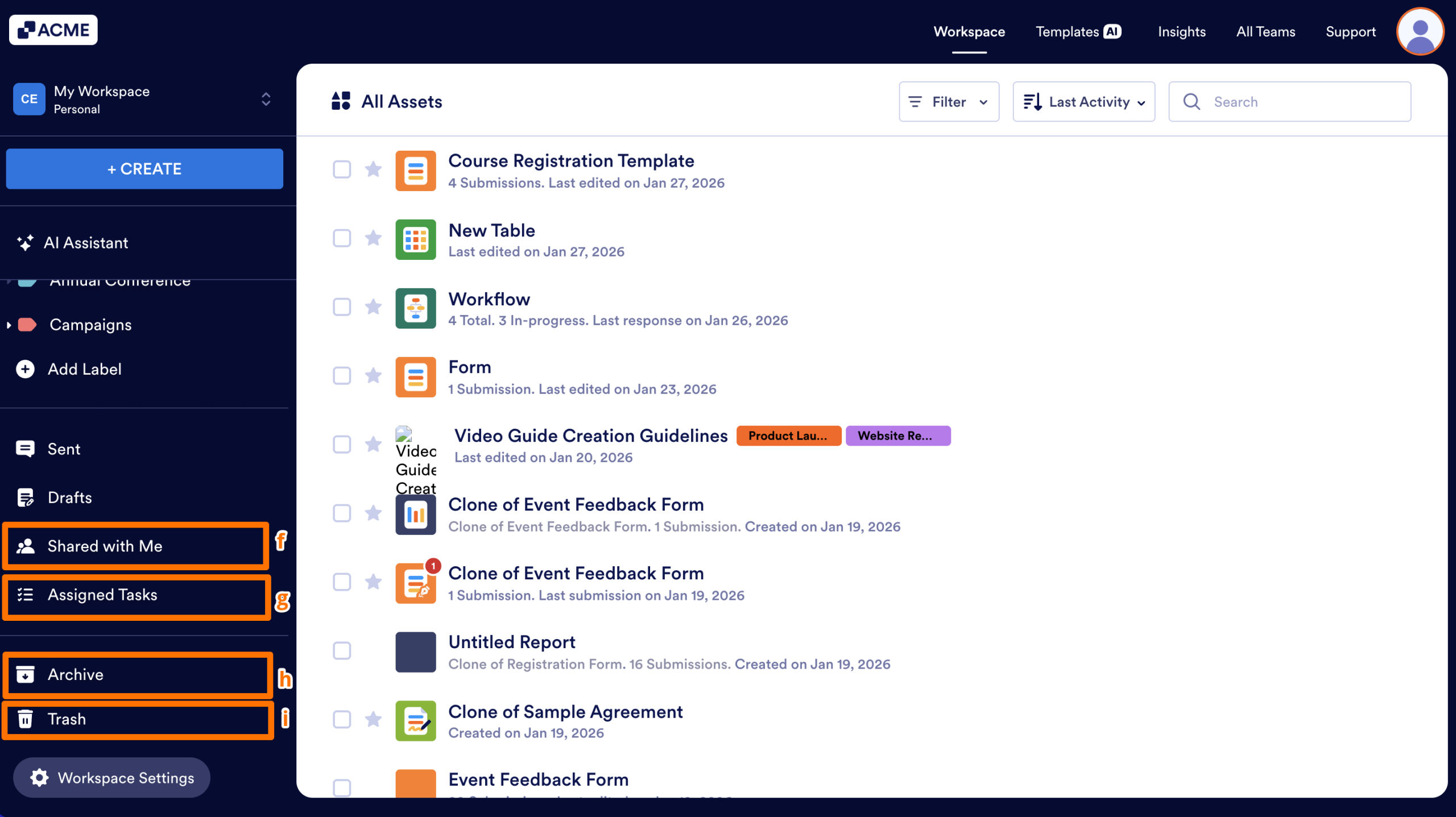Click the Product Lau... orange tag
The width and height of the screenshot is (1456, 817).
click(x=788, y=436)
